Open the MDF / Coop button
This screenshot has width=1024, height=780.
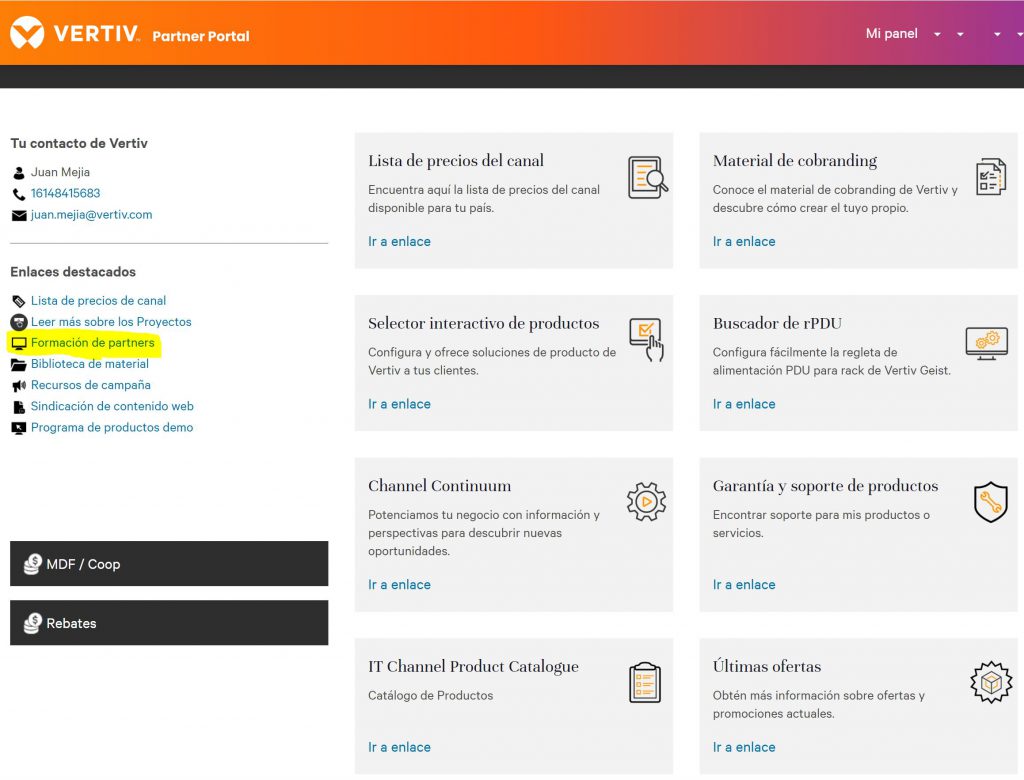(x=169, y=564)
